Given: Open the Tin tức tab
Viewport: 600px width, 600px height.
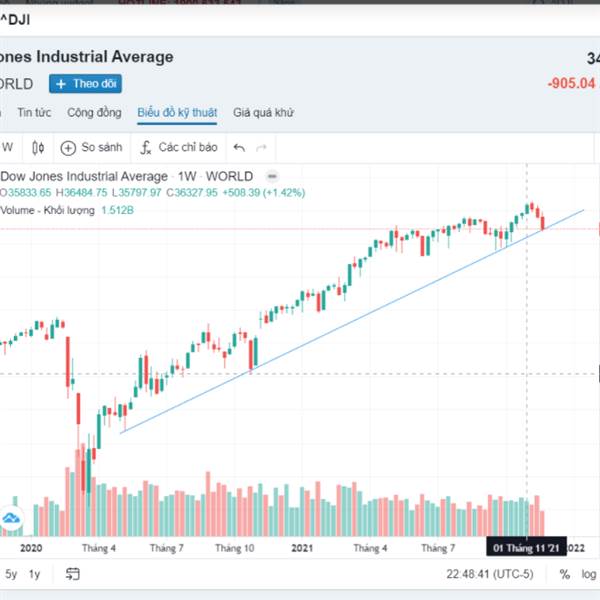Looking at the screenshot, I should point(34,112).
